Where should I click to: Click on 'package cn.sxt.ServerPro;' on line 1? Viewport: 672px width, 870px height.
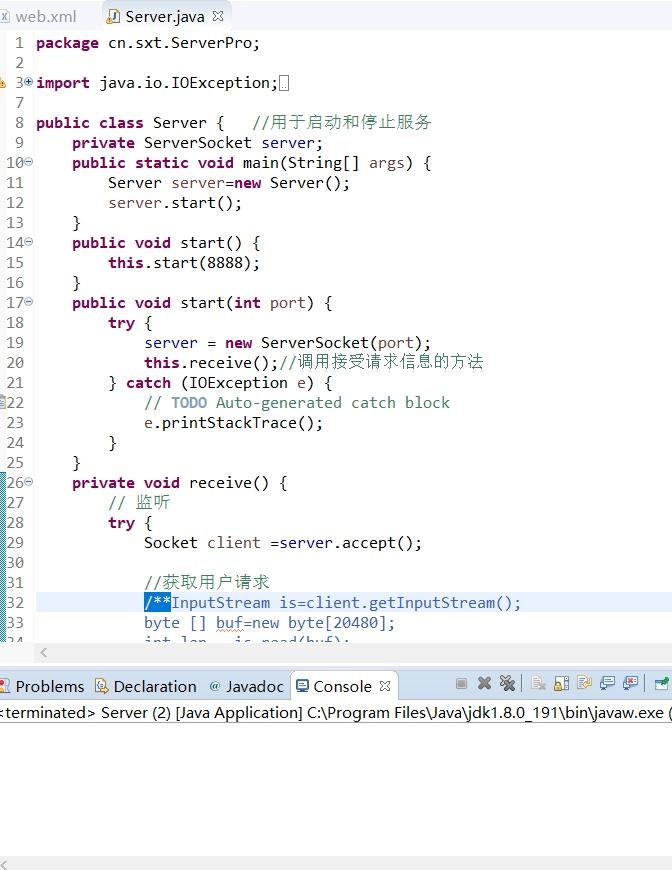click(x=148, y=43)
